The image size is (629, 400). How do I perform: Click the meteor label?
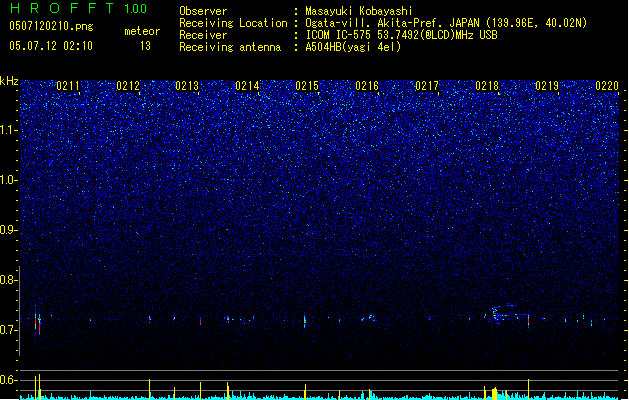click(142, 31)
